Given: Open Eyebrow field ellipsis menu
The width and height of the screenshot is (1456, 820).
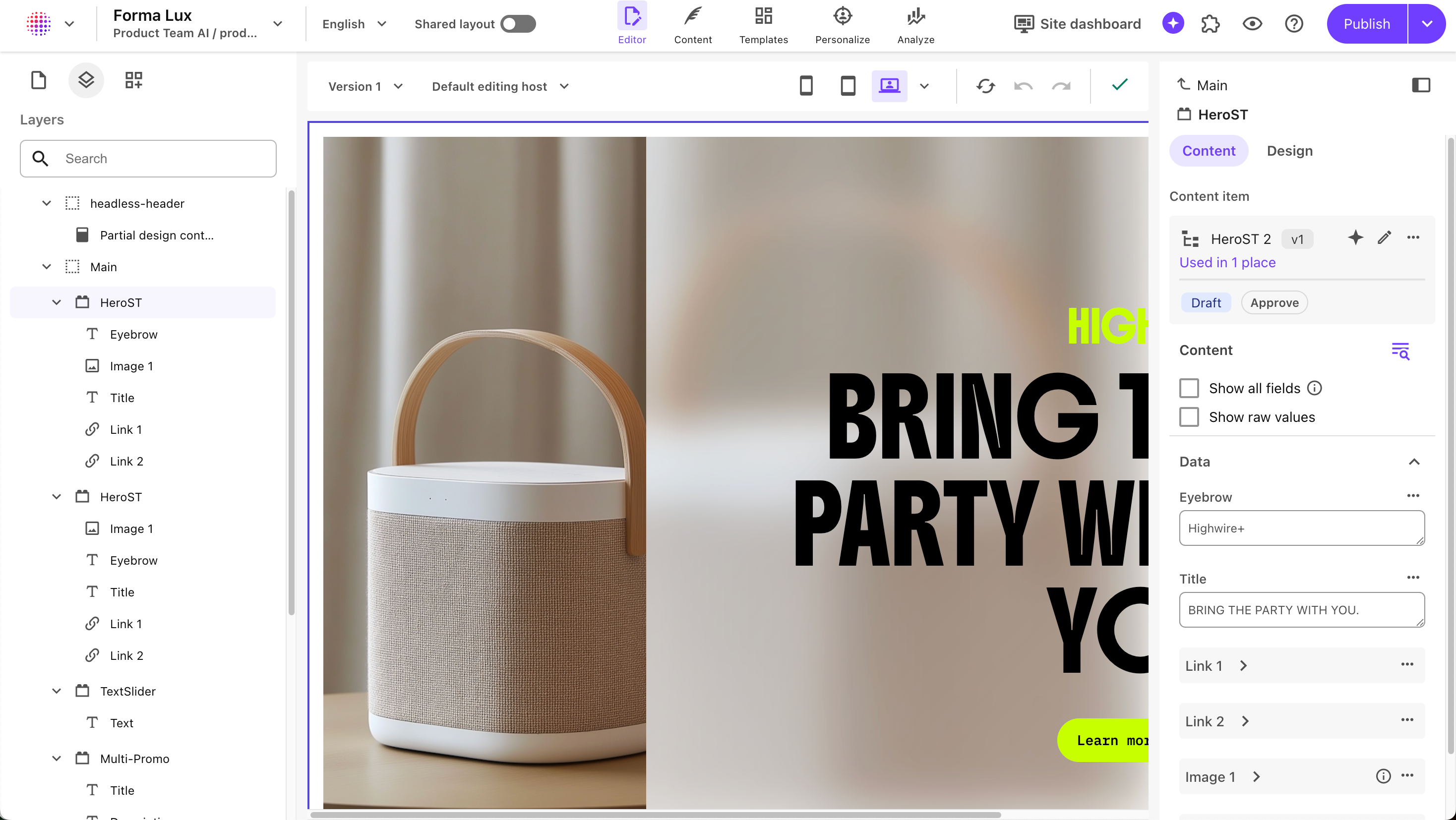Looking at the screenshot, I should point(1413,496).
